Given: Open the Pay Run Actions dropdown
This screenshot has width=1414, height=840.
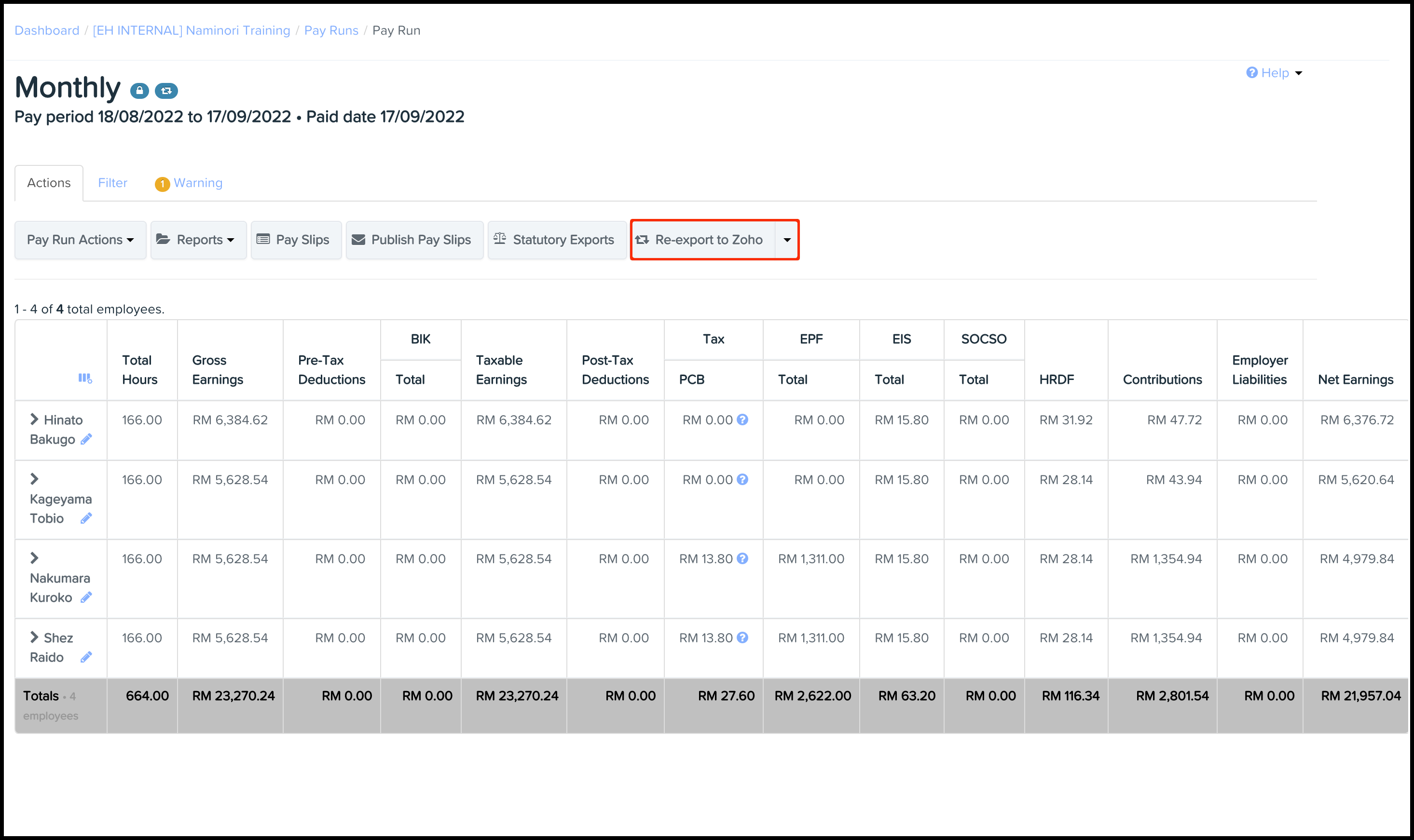Looking at the screenshot, I should click(x=81, y=240).
